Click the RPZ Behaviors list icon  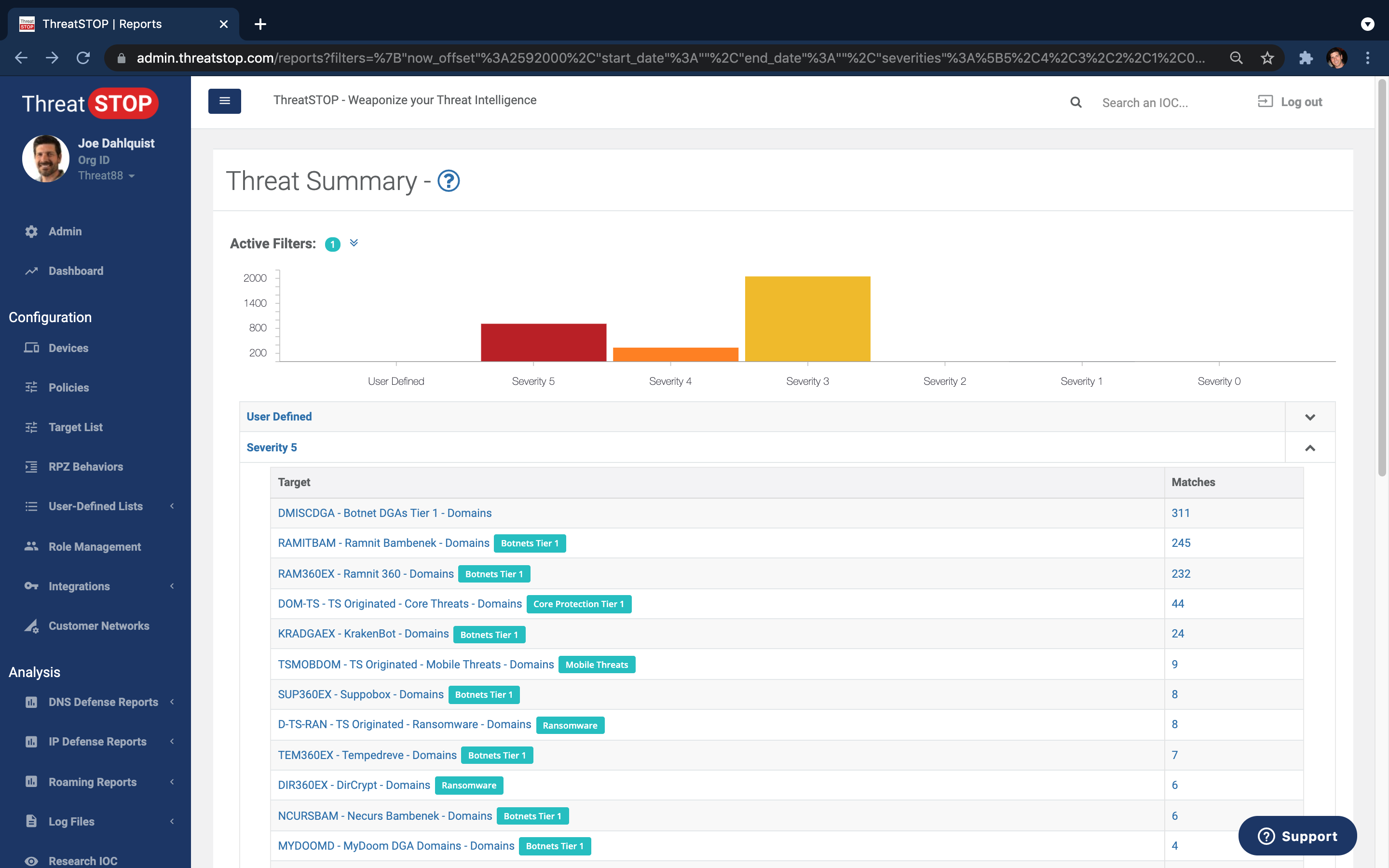pos(31,467)
